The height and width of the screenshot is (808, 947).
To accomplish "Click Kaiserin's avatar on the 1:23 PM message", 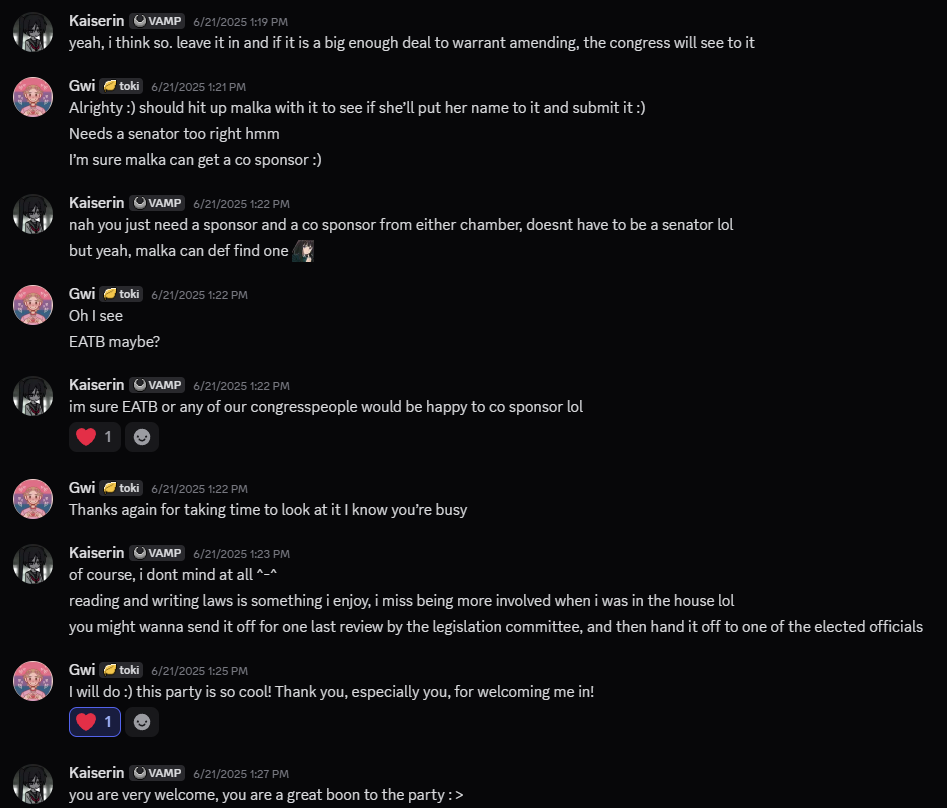I will pos(33,564).
